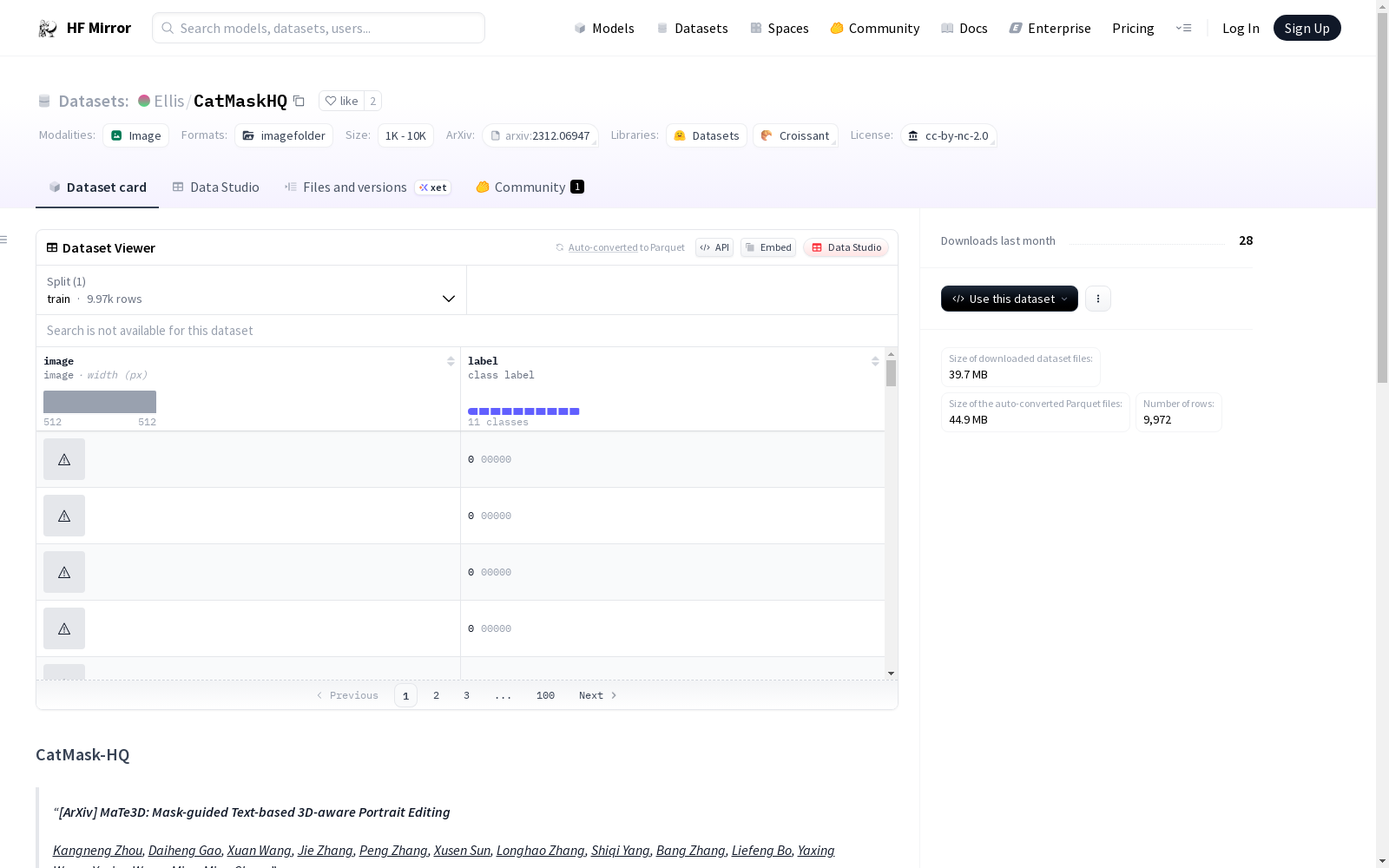Open the Daiheng Gao author link
The image size is (1389, 868).
(185, 851)
